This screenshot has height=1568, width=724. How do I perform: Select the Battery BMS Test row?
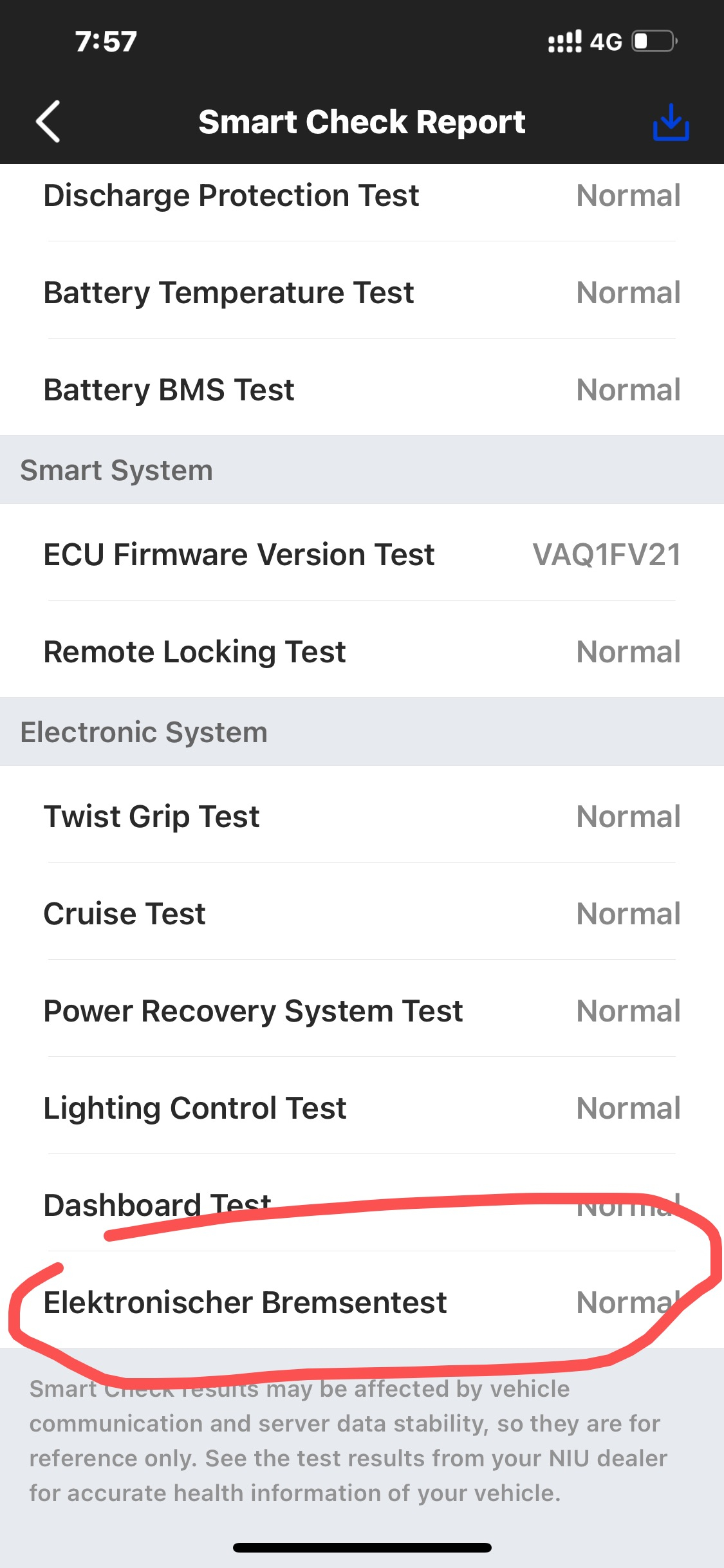click(362, 390)
